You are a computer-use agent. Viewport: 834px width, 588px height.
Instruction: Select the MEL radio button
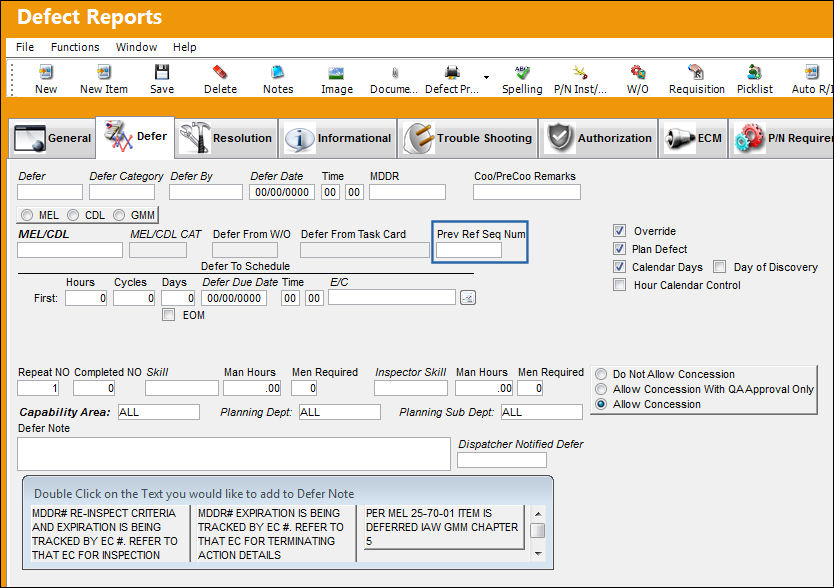[x=27, y=215]
